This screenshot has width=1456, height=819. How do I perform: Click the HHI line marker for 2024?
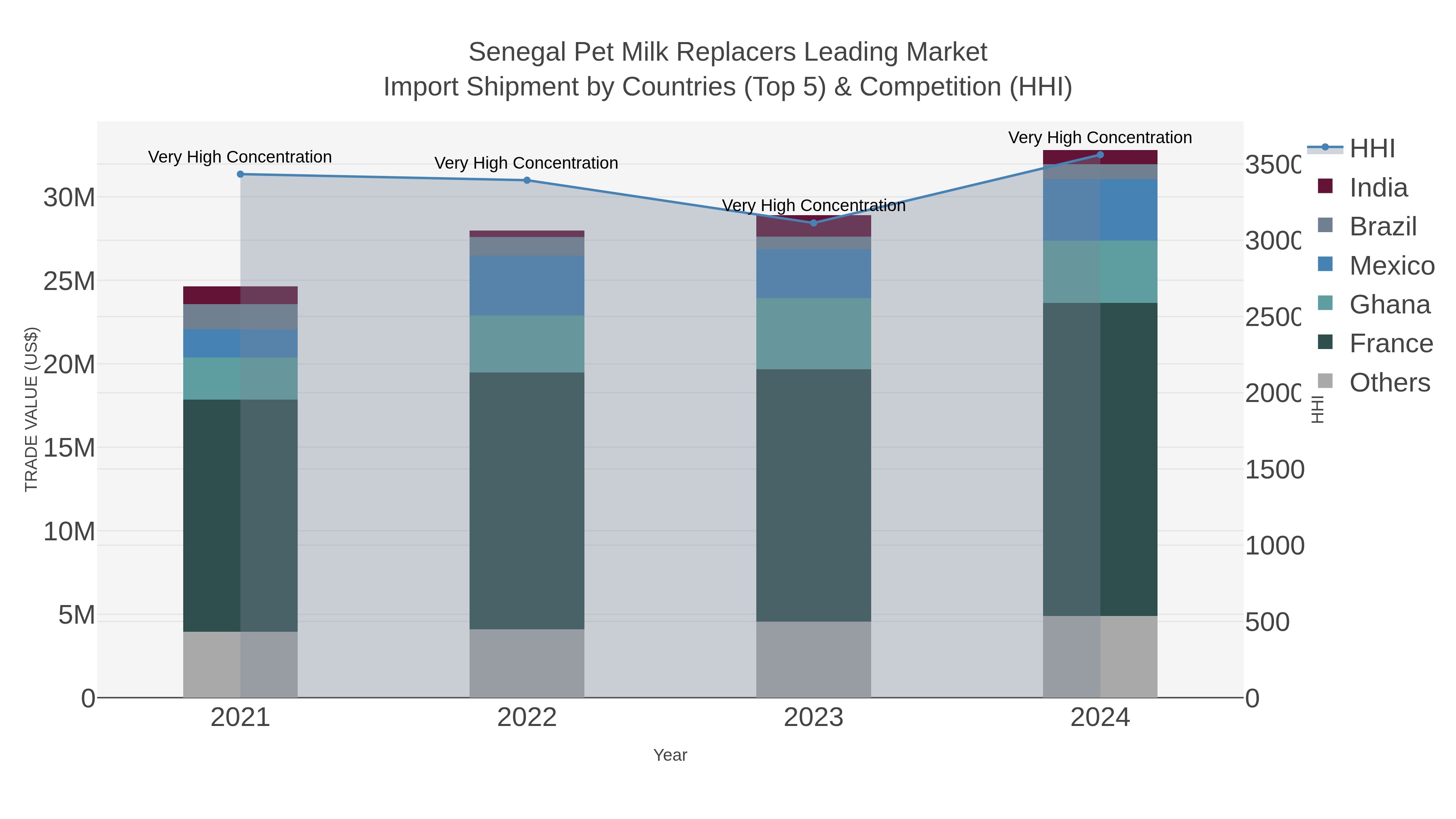pos(1100,155)
